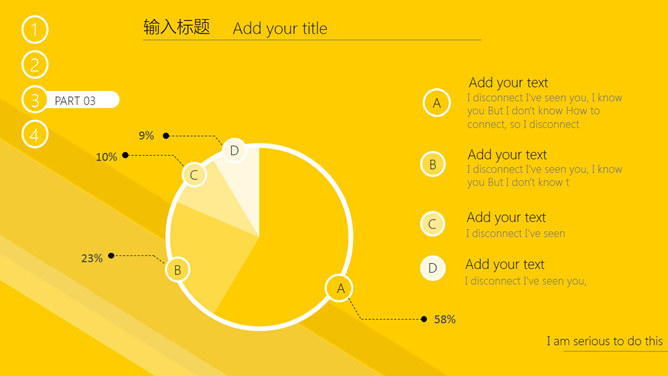This screenshot has width=668, height=376.
Task: Select the D marker atop pie chart
Action: 234,150
